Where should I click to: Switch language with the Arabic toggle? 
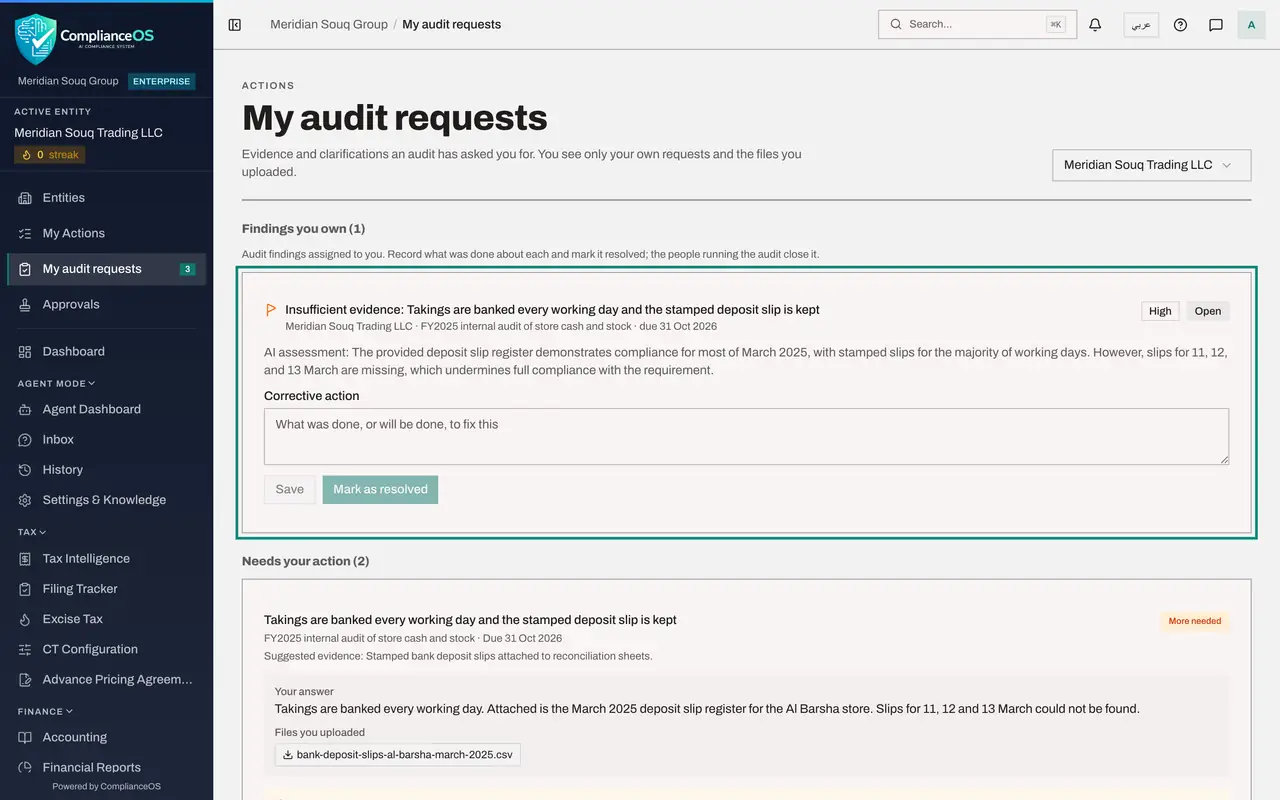[1141, 25]
